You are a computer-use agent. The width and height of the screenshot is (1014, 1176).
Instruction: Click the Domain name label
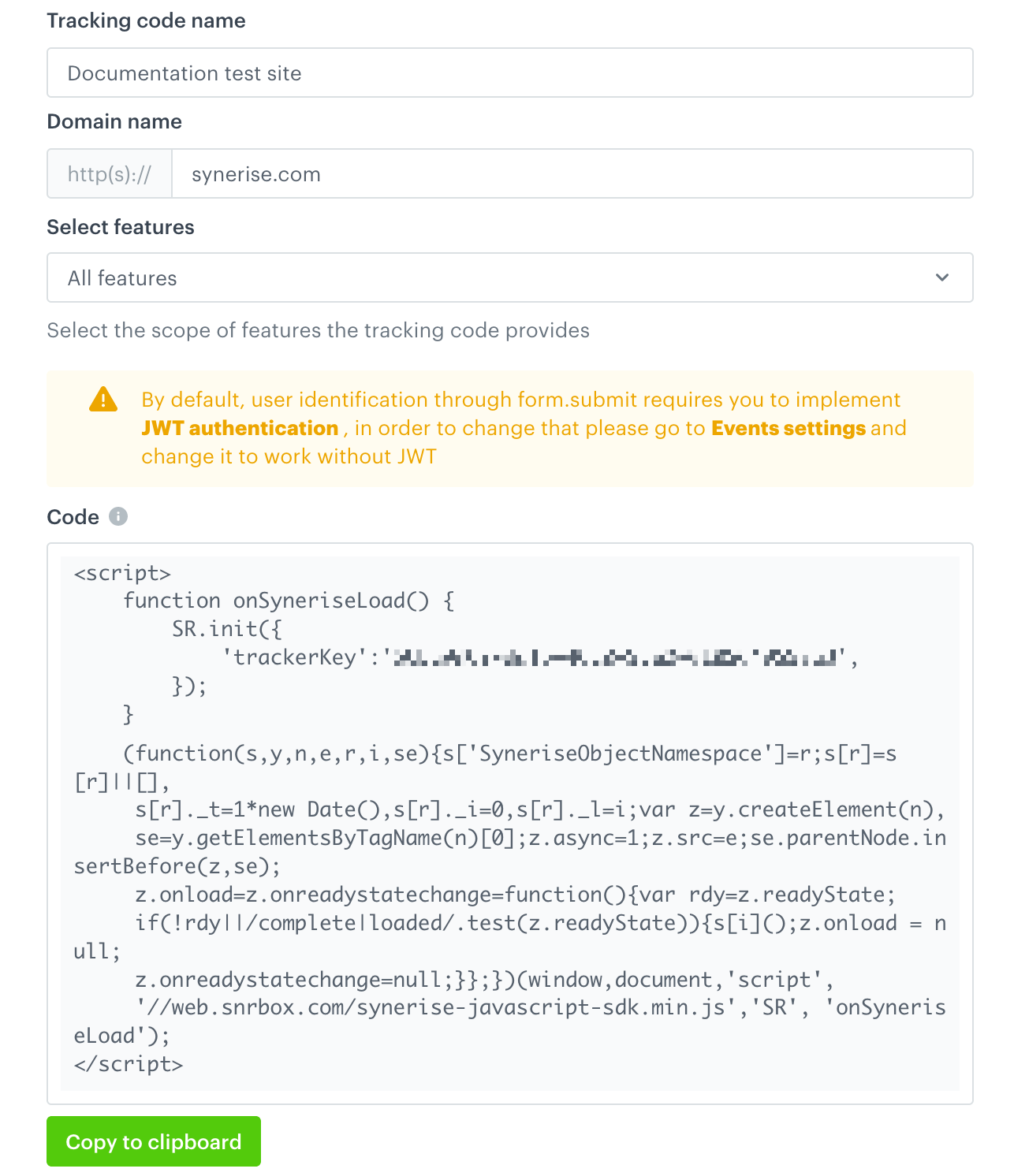click(x=114, y=121)
